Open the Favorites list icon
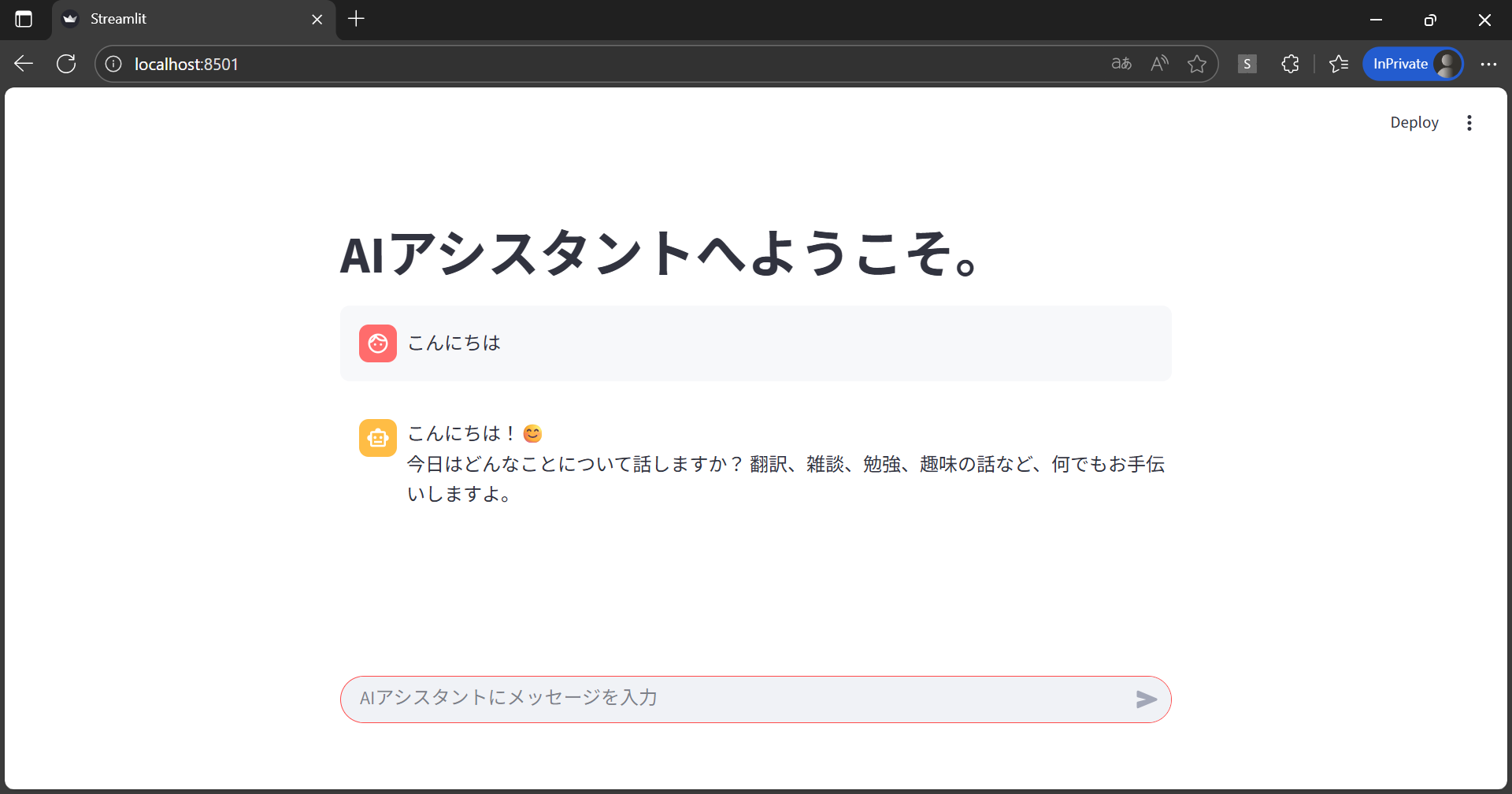 click(1339, 64)
